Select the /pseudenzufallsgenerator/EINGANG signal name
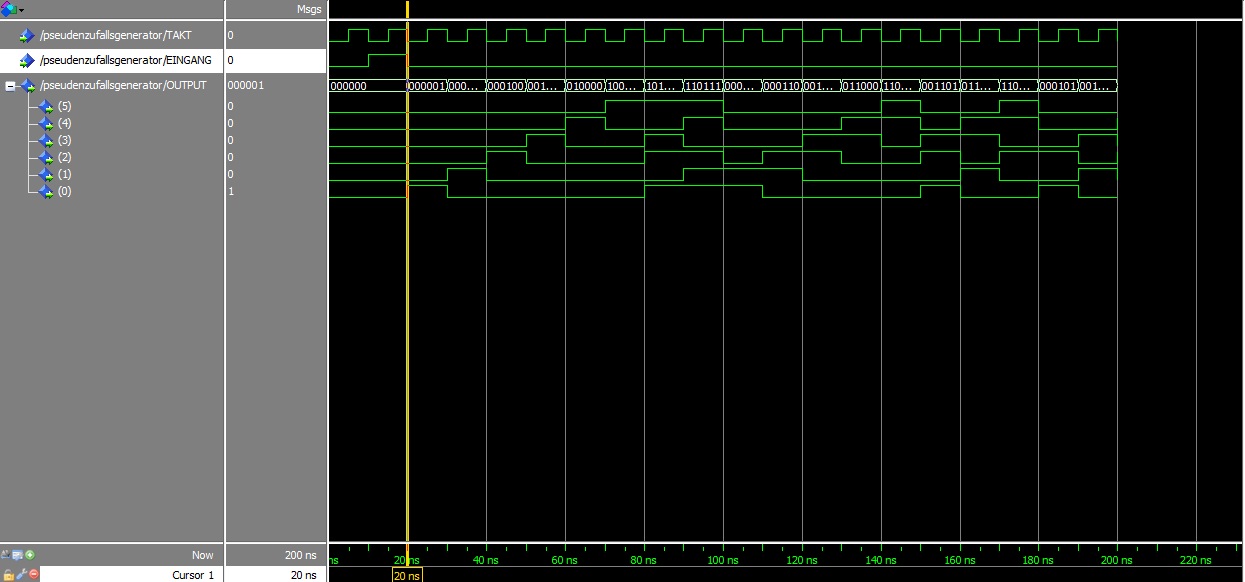The width and height of the screenshot is (1245, 582). point(126,61)
